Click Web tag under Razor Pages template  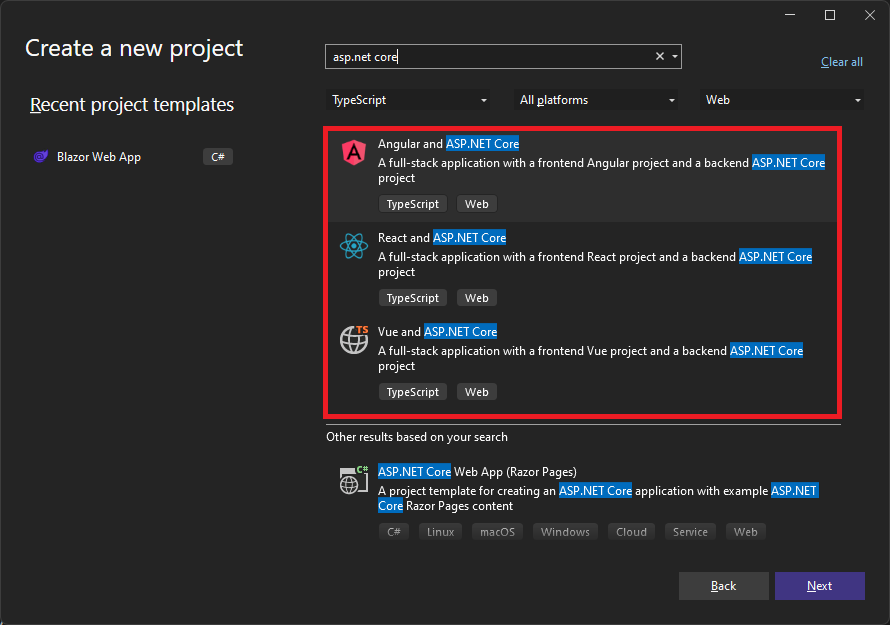746,532
